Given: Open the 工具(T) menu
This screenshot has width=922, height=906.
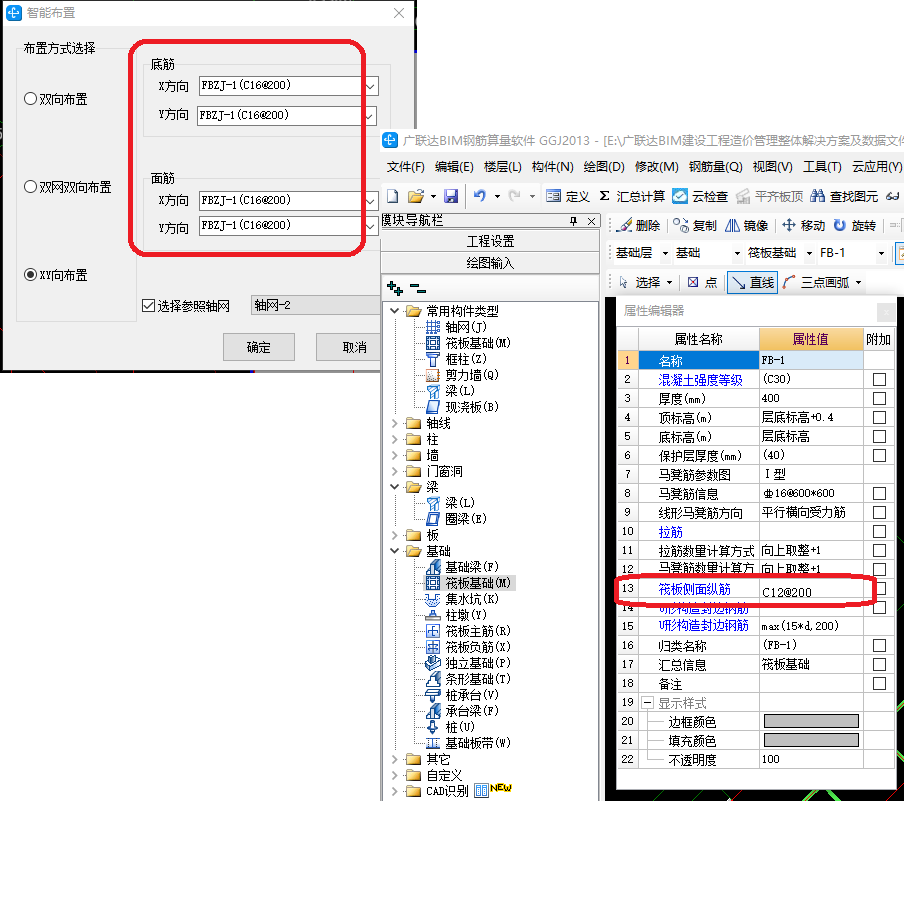Looking at the screenshot, I should [822, 167].
